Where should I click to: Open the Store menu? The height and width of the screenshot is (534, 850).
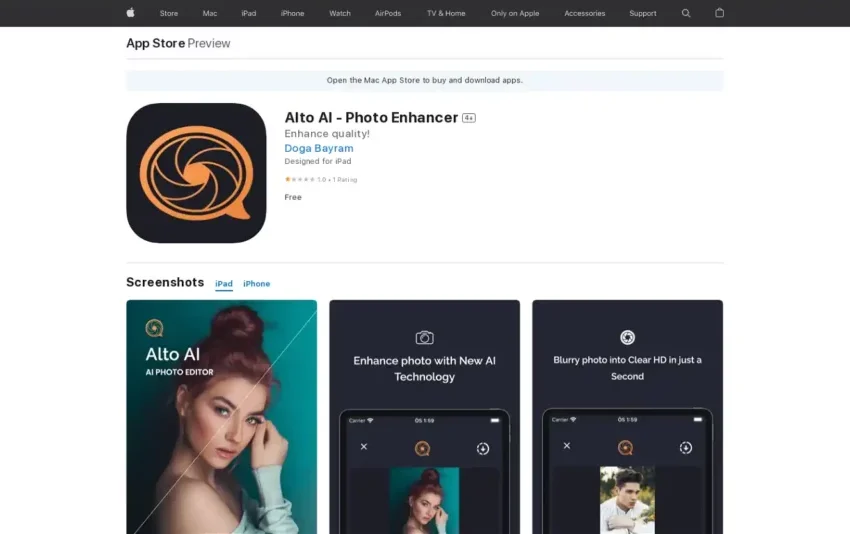169,13
